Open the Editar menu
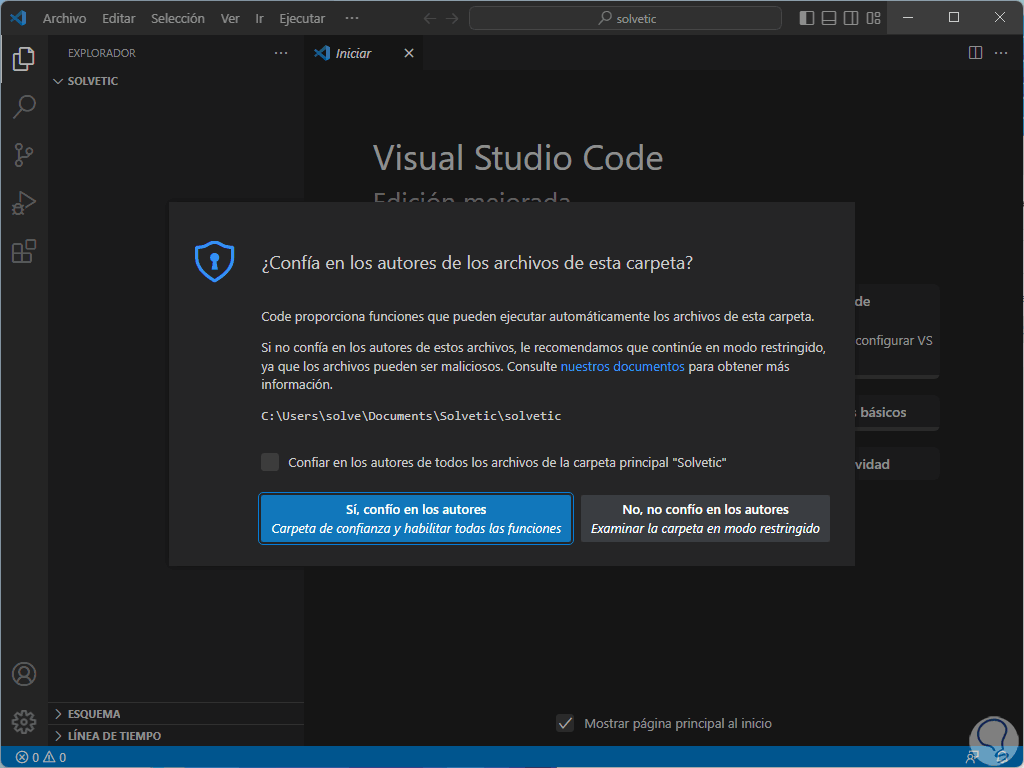 click(x=118, y=18)
